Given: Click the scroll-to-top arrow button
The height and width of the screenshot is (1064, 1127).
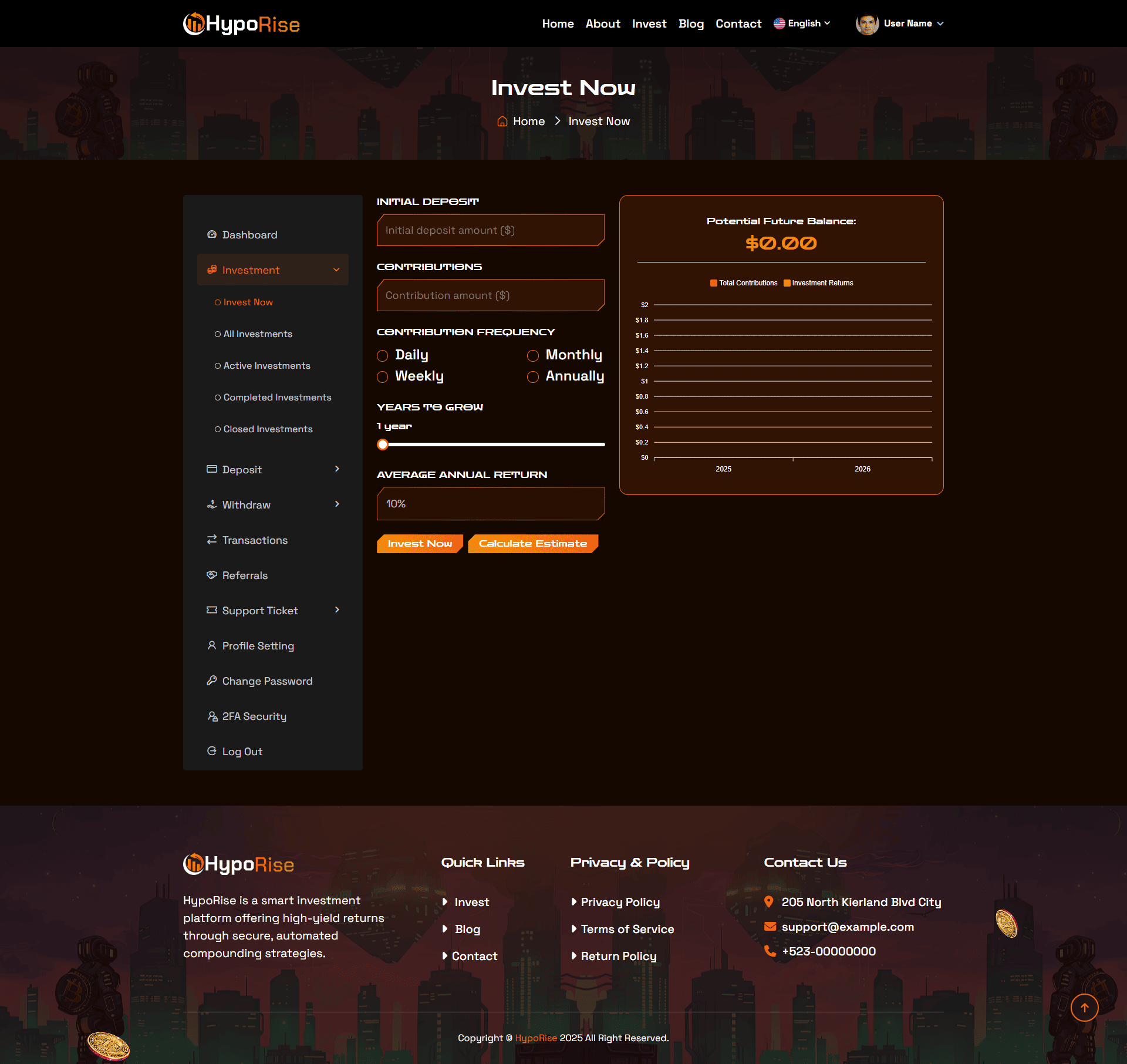Looking at the screenshot, I should (x=1084, y=1008).
